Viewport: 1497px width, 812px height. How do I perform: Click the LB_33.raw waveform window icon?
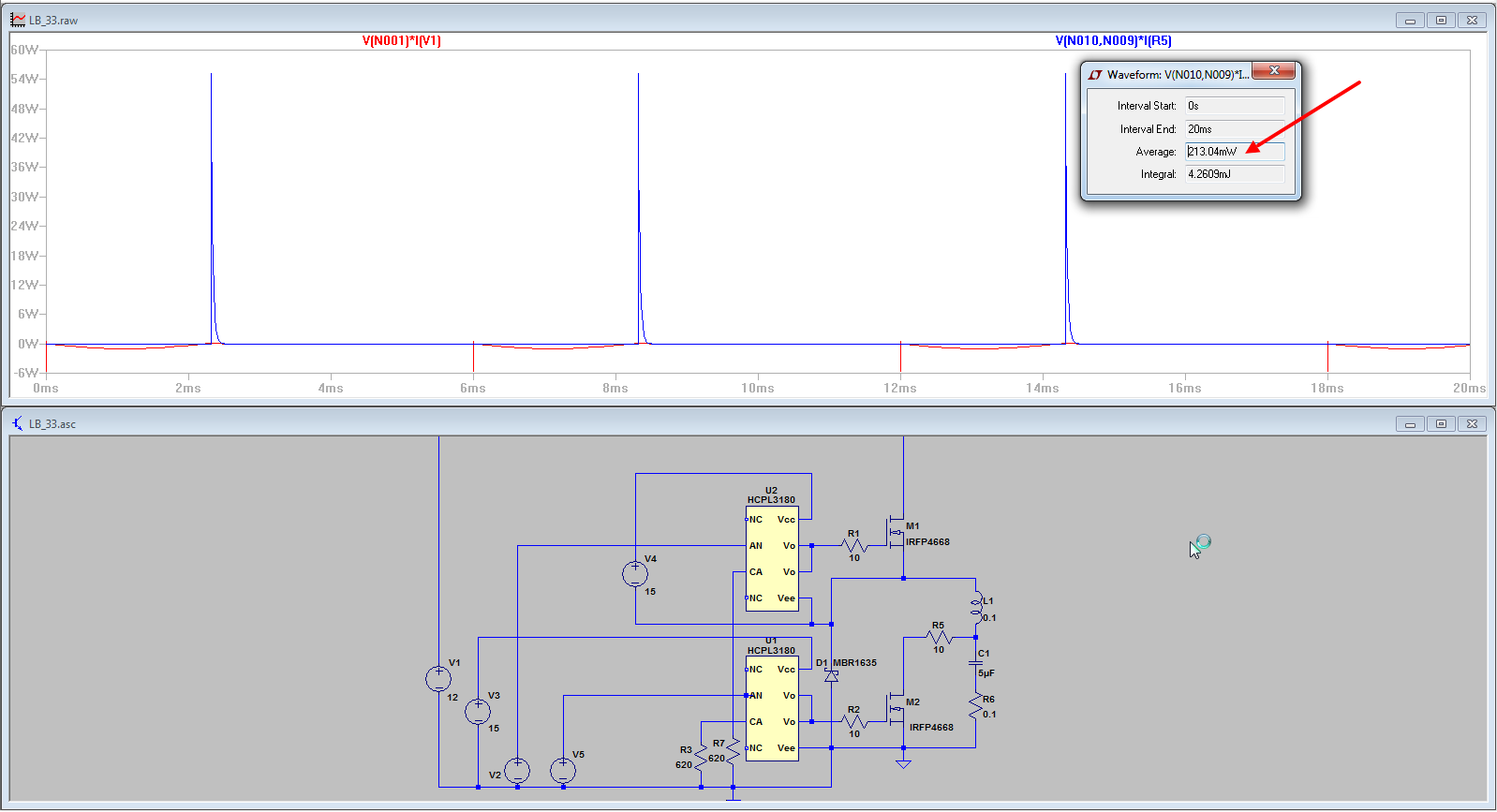tap(18, 20)
